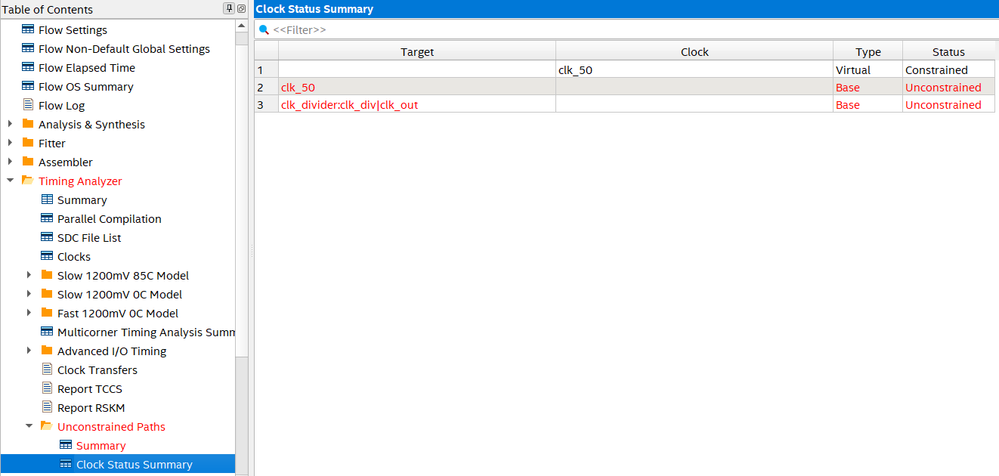Click the tree scrollbar up arrow
Image resolution: width=999 pixels, height=476 pixels.
pyautogui.click(x=241, y=26)
